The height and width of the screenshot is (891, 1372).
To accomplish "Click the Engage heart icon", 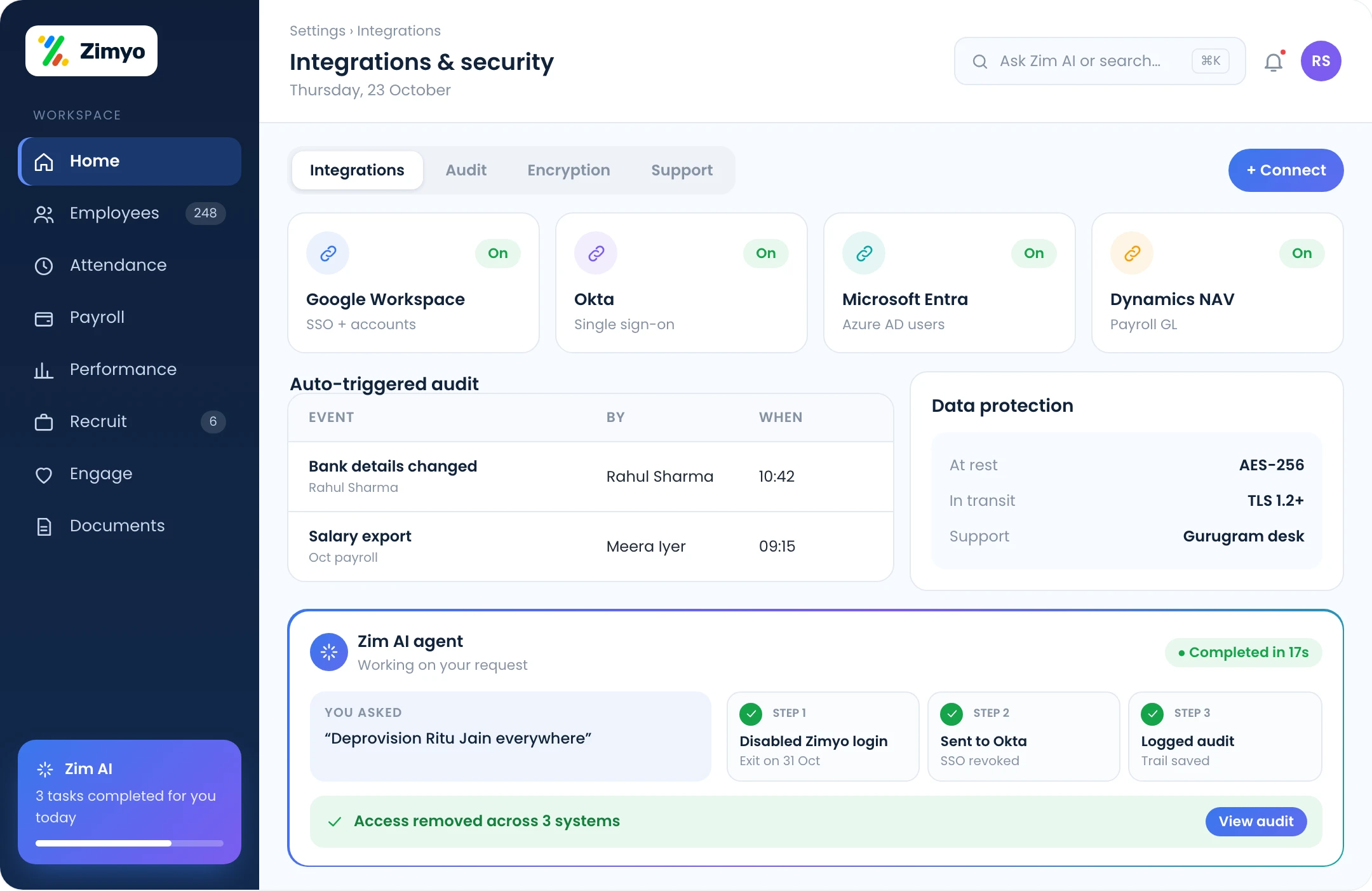I will click(x=44, y=474).
